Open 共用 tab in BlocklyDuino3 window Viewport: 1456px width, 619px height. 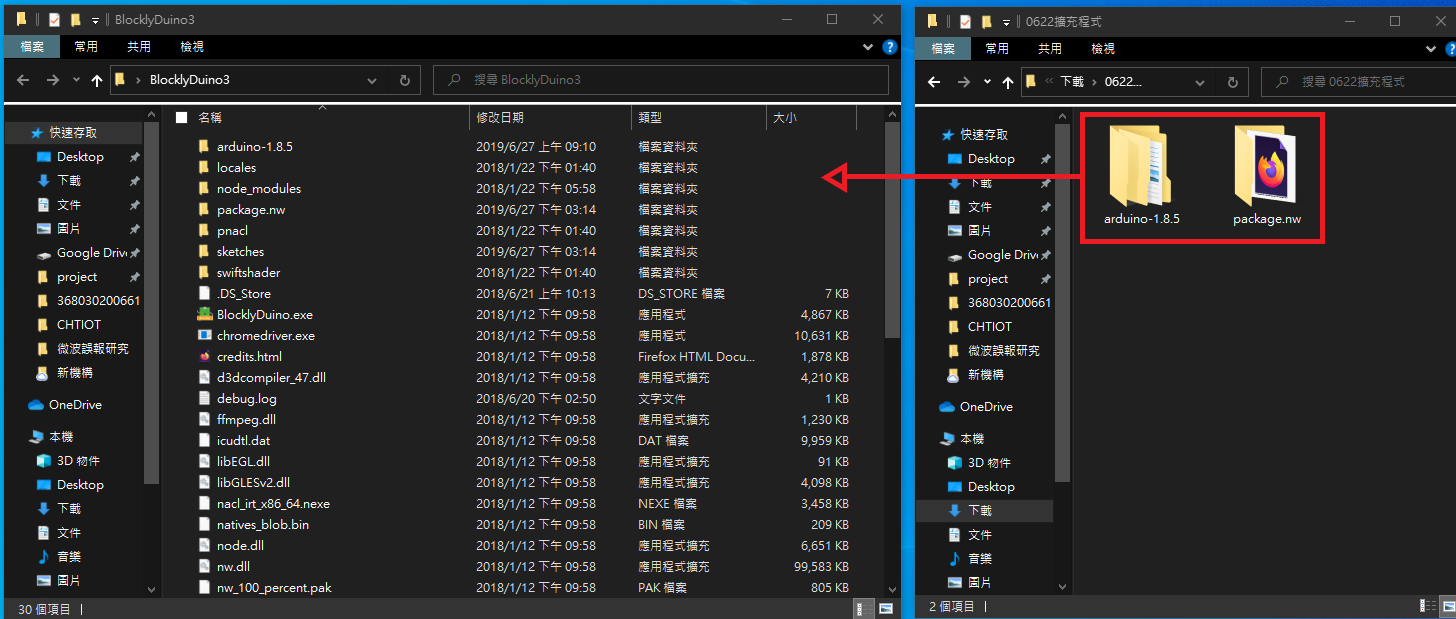click(139, 47)
